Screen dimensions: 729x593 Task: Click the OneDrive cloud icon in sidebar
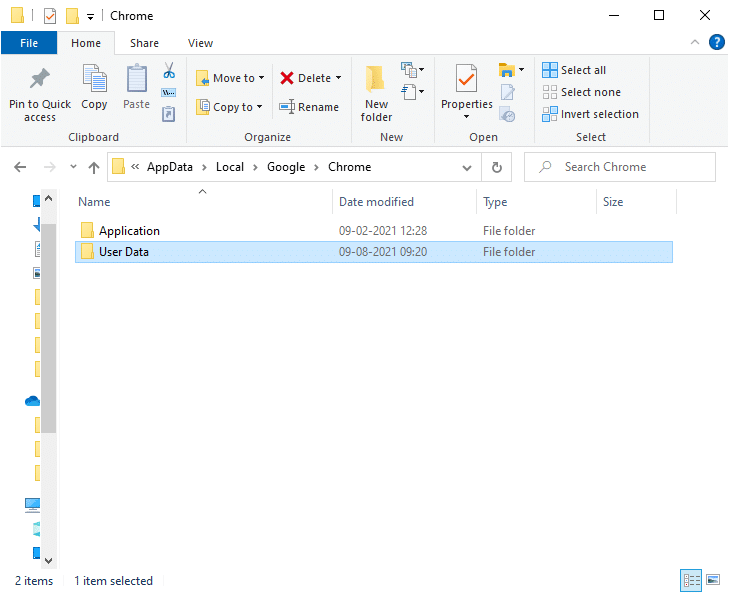pyautogui.click(x=33, y=401)
